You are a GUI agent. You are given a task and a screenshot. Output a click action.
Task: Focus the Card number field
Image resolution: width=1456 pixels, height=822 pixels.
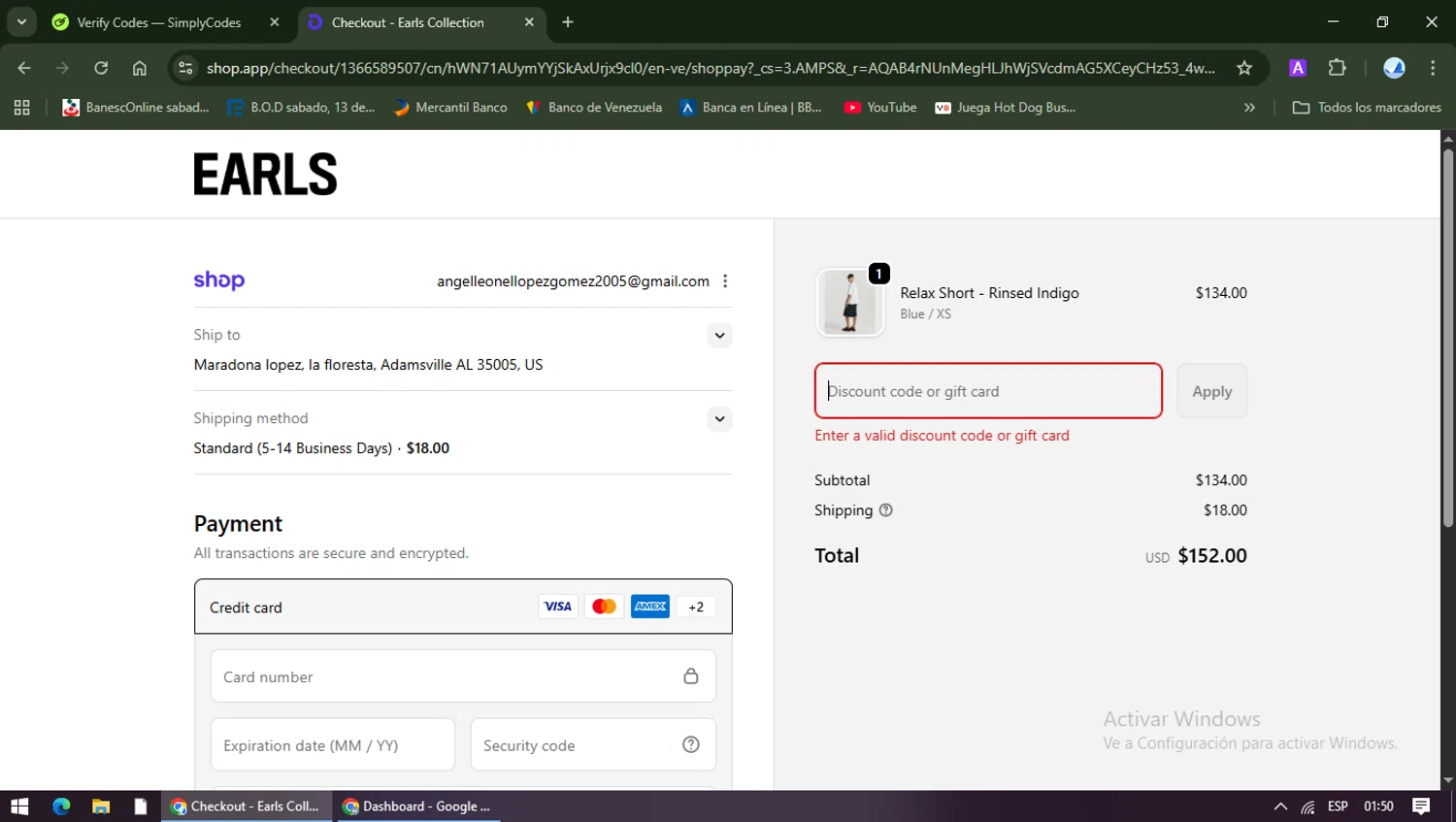point(463,676)
